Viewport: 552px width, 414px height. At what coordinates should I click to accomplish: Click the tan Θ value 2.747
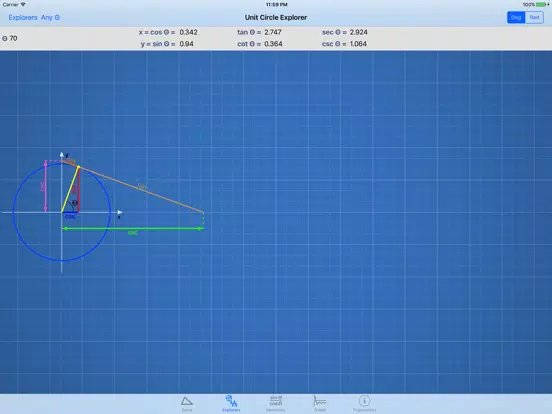click(273, 32)
